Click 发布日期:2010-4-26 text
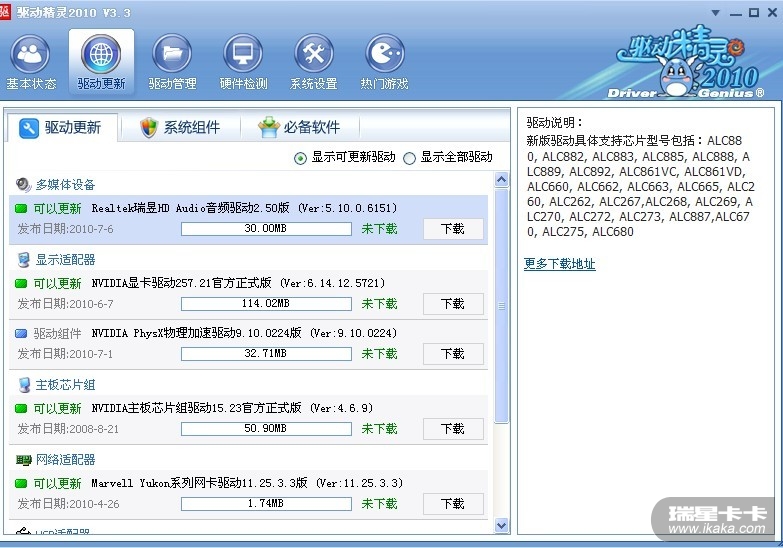Image resolution: width=783 pixels, height=548 pixels. pyautogui.click(x=68, y=504)
